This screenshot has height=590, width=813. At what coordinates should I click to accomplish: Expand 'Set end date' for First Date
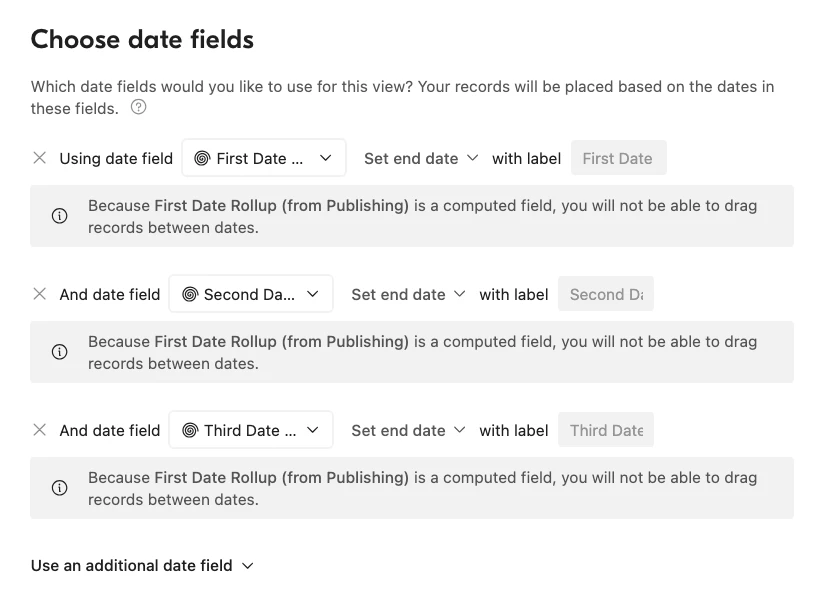point(420,158)
